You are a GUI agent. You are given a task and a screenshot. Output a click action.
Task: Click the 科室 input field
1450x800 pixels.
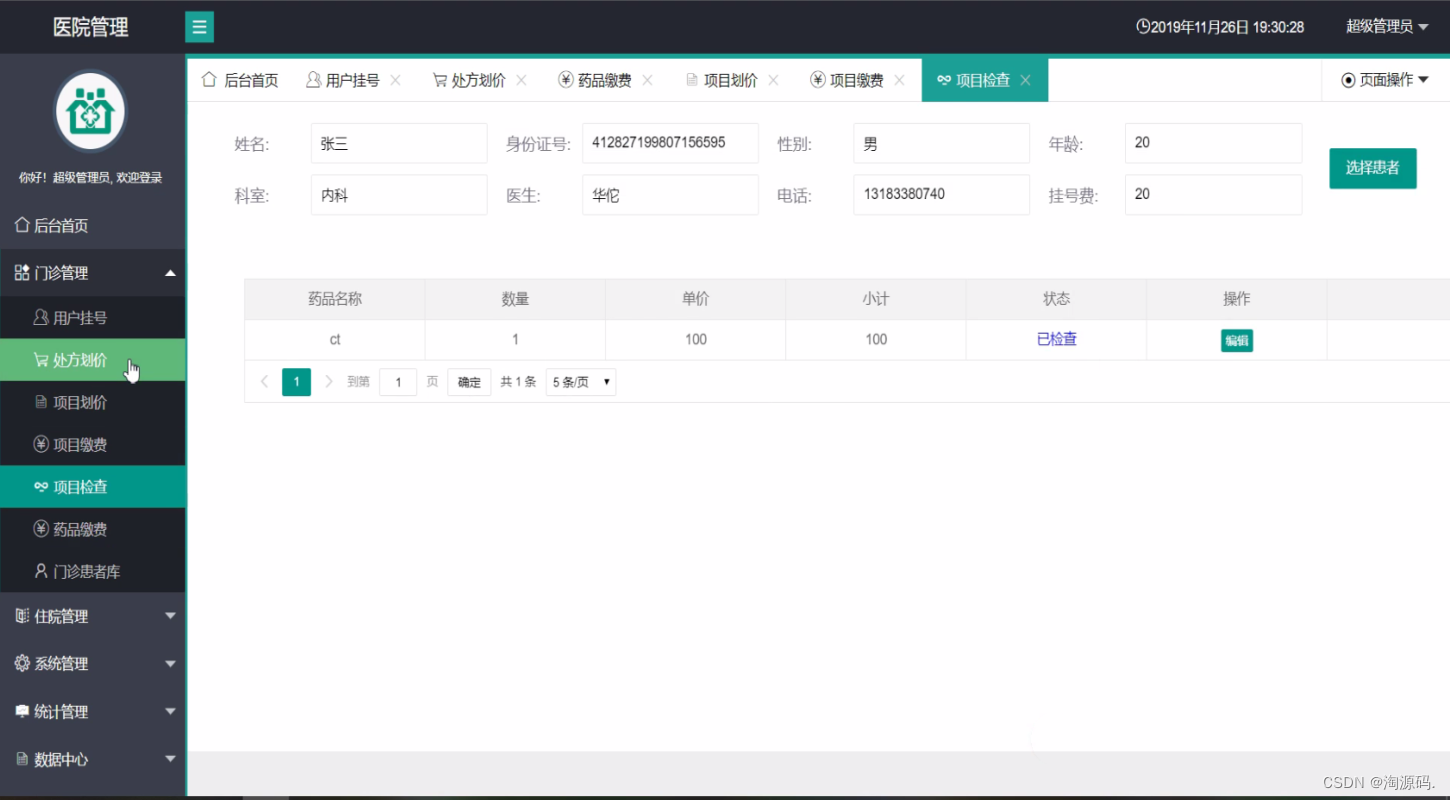(x=399, y=195)
